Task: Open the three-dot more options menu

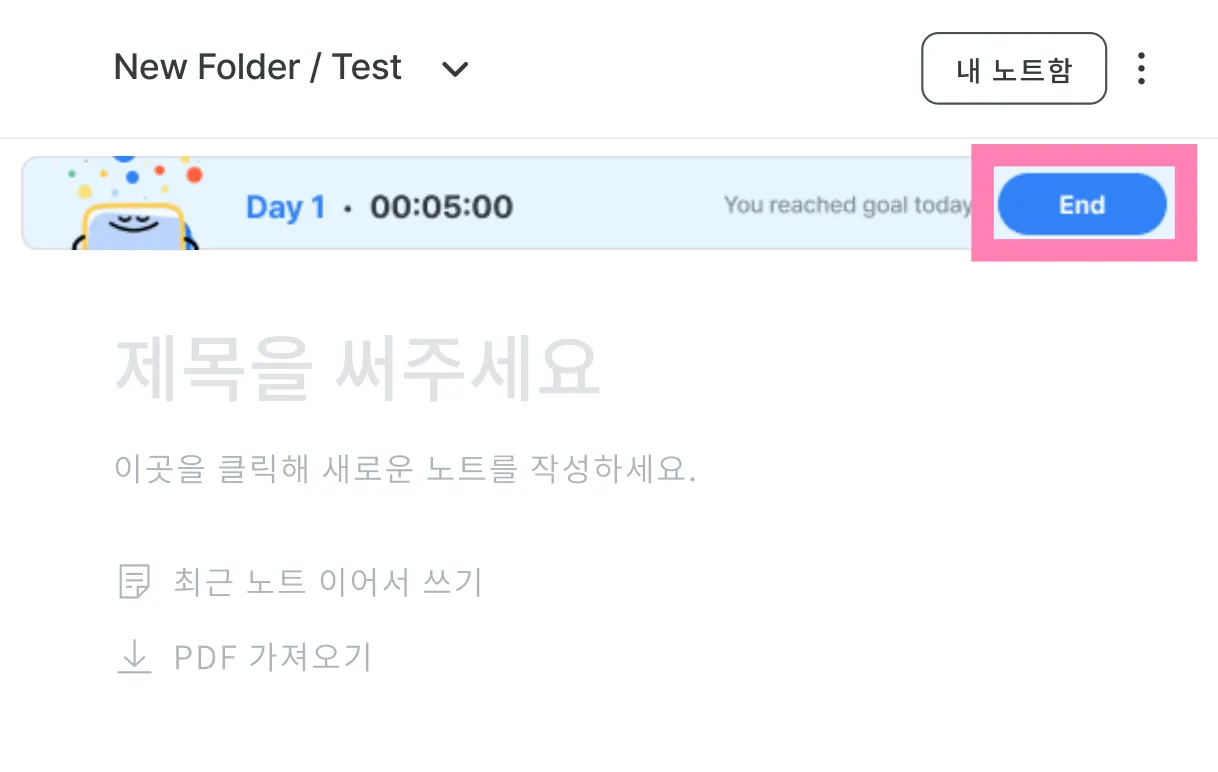Action: pos(1141,69)
